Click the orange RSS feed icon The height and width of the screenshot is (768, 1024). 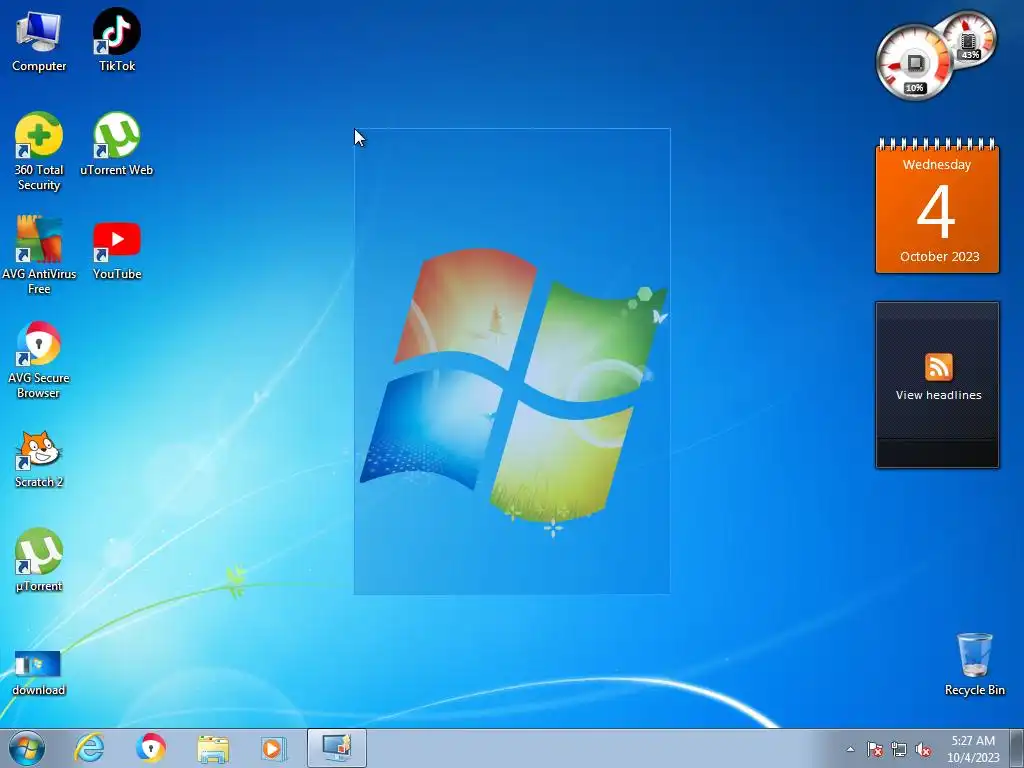click(938, 367)
